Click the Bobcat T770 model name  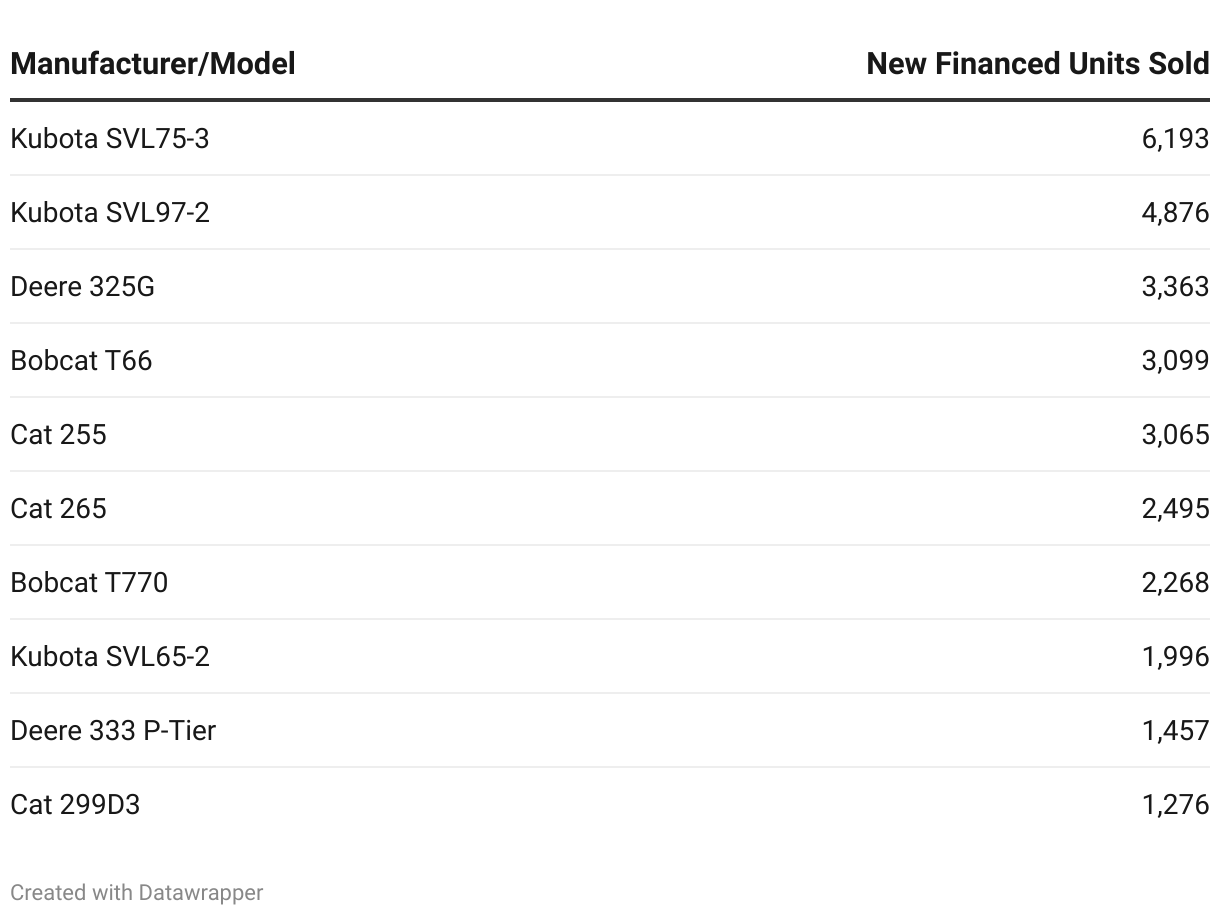[x=89, y=583]
